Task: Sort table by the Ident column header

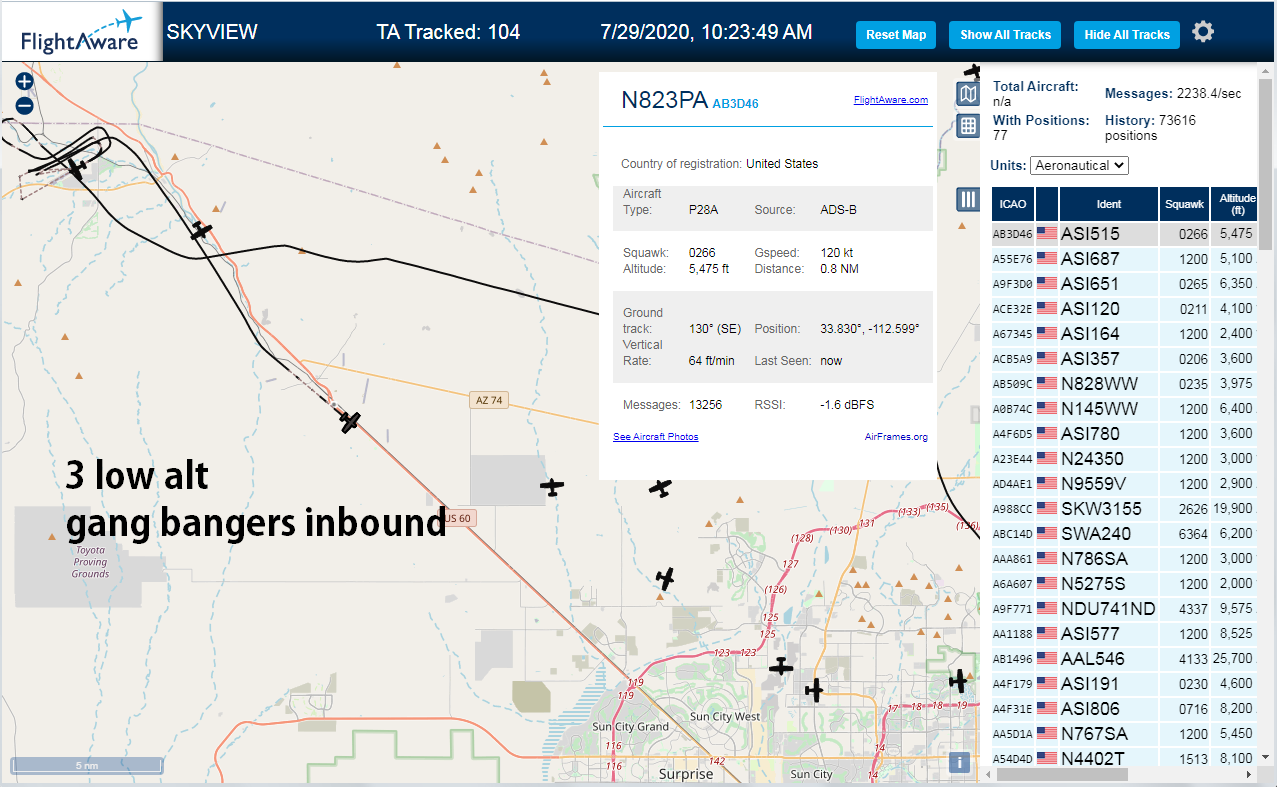Action: pos(1109,204)
